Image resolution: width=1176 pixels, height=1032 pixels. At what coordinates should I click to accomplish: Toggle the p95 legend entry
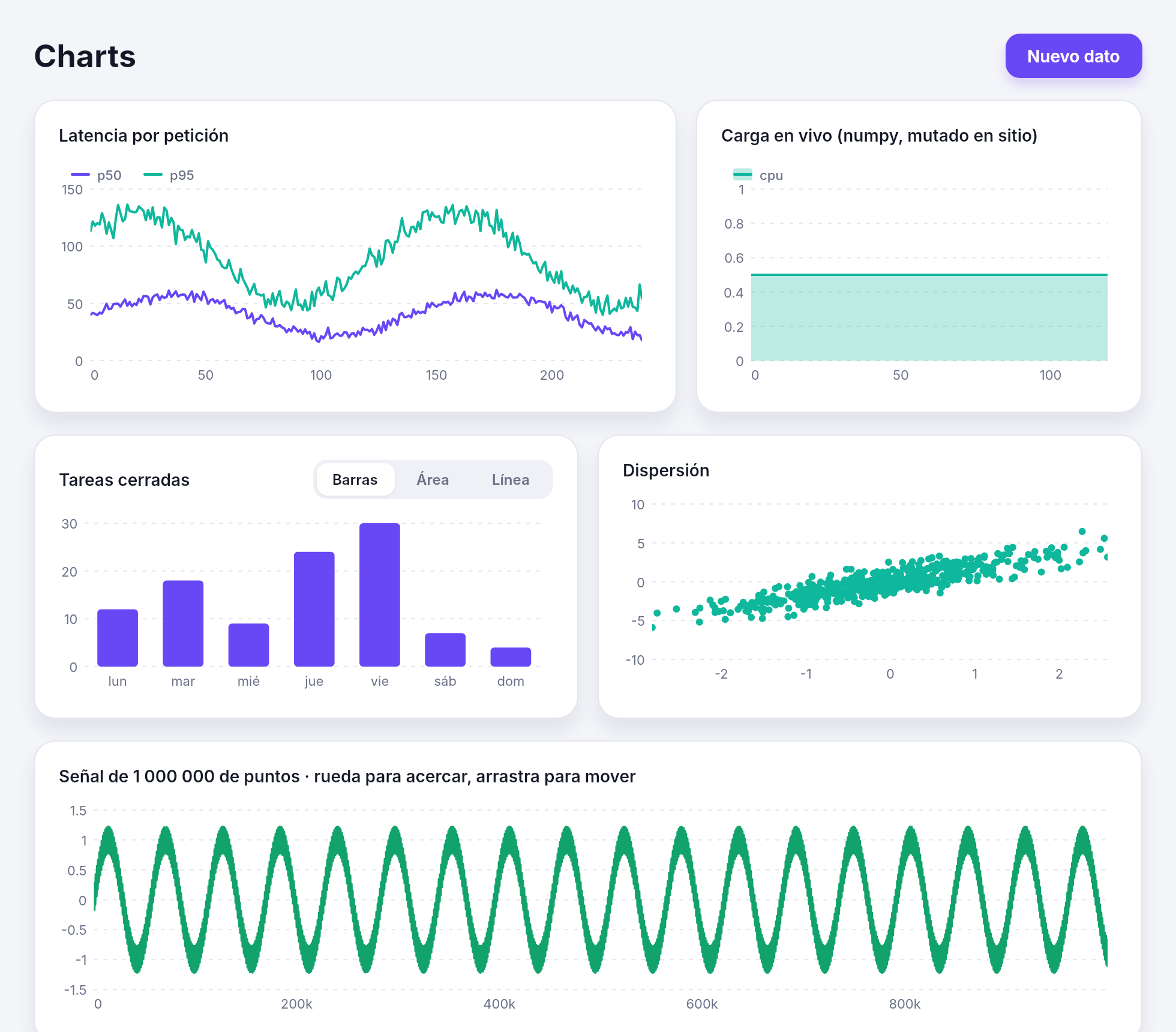coord(169,175)
